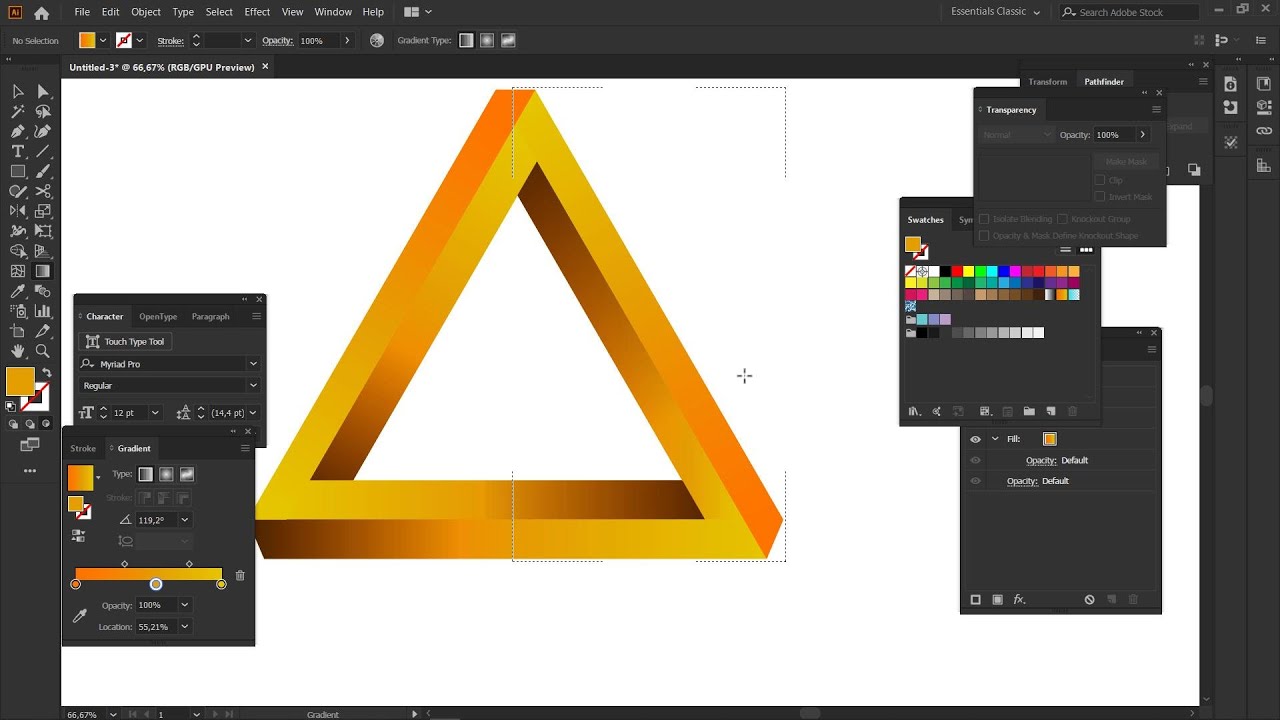Open the Effect menu
This screenshot has height=720, width=1280.
[x=257, y=12]
